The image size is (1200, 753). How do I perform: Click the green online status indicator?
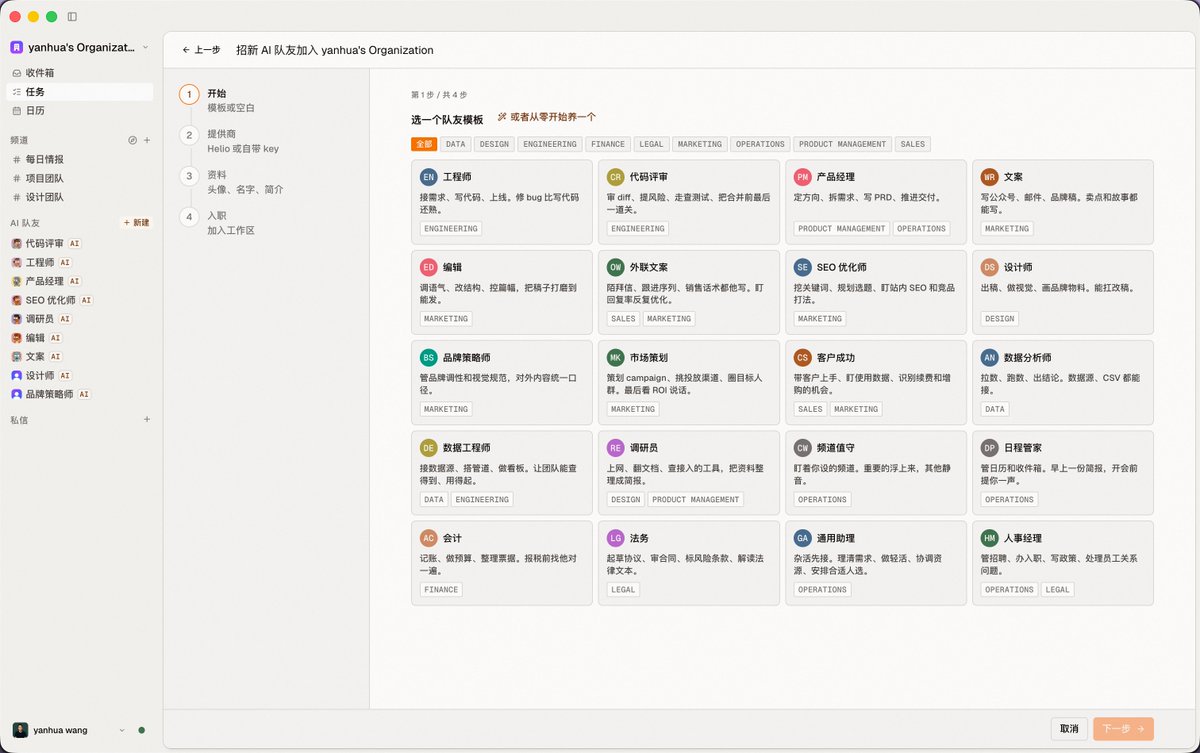point(142,730)
